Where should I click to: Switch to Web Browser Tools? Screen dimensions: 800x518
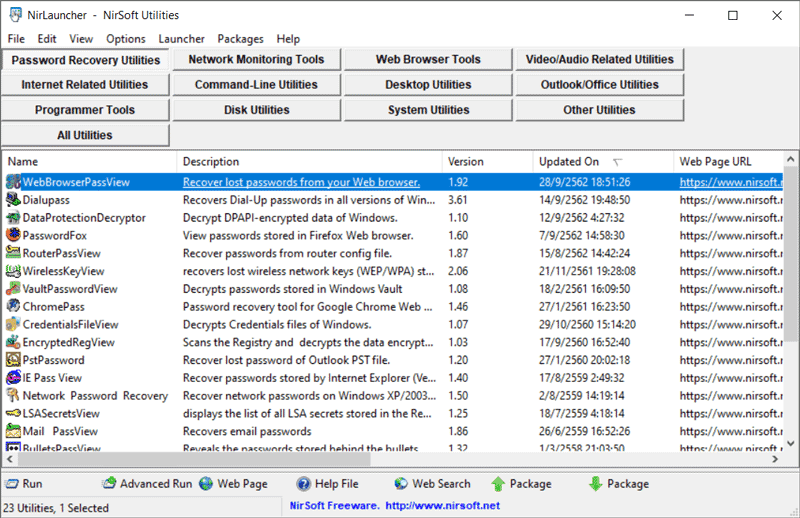429,59
